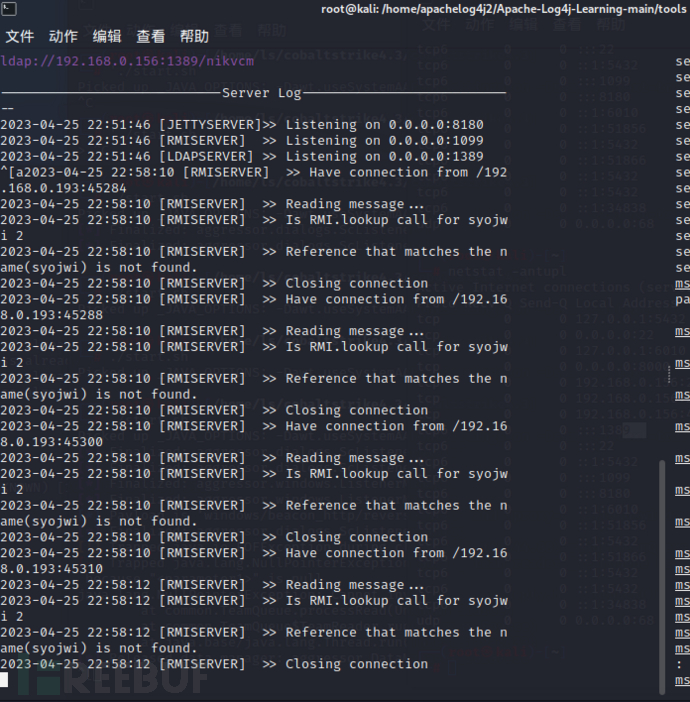Viewport: 690px width, 702px height.
Task: Click the LDAPSERVER listening on 1389 line
Action: coord(242,156)
